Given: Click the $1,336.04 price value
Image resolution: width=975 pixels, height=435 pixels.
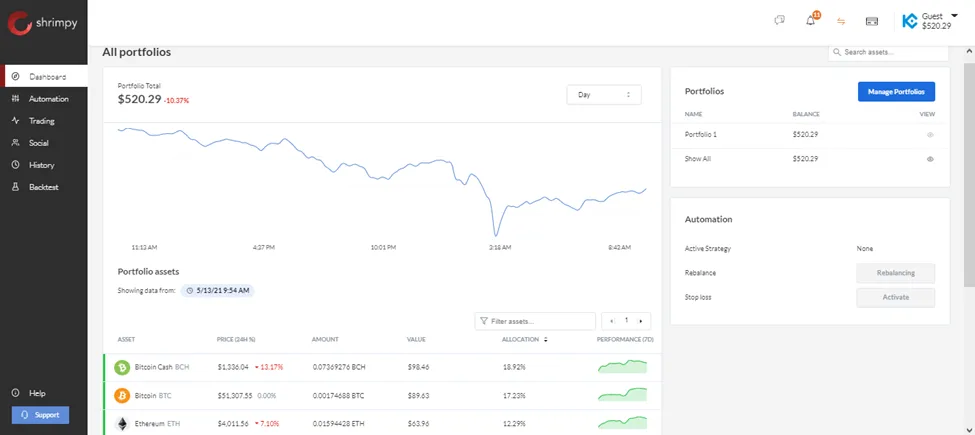Looking at the screenshot, I should [233, 367].
